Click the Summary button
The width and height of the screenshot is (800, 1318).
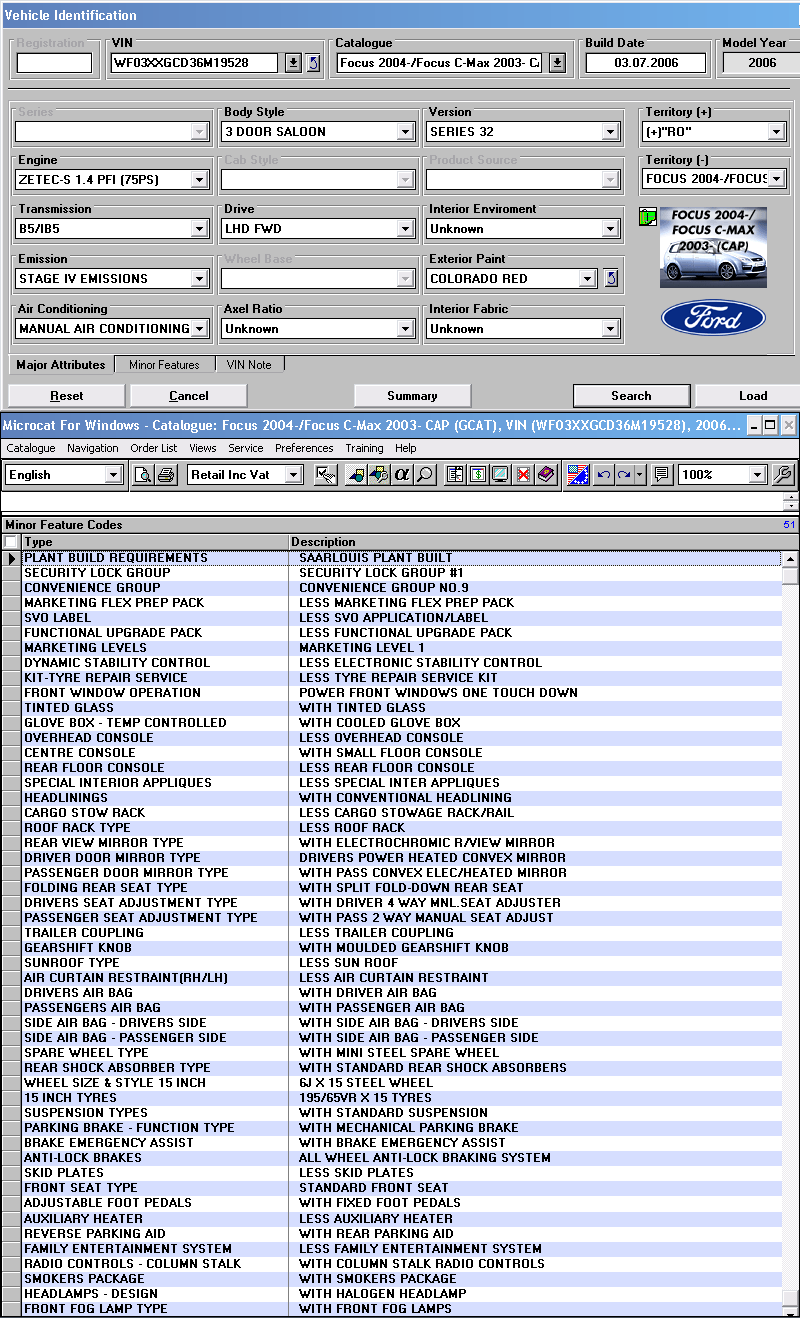[412, 396]
